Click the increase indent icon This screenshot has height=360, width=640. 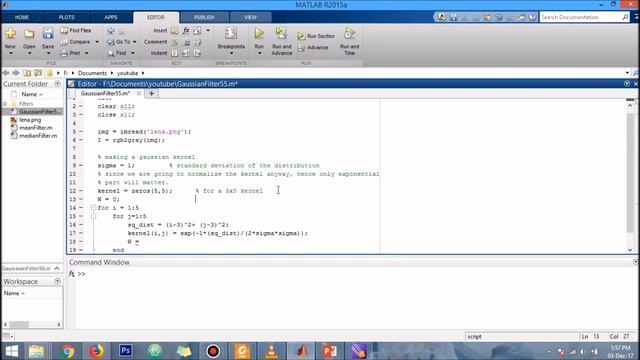coord(187,53)
